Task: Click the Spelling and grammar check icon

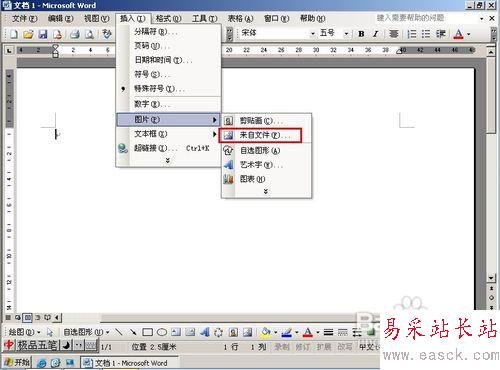Action: pos(106,34)
